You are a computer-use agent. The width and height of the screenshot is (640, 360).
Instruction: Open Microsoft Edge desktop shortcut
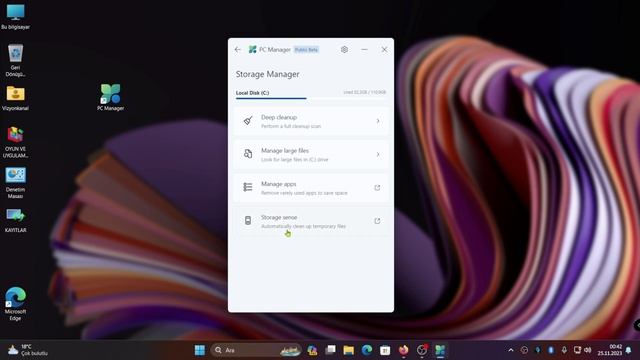pyautogui.click(x=16, y=303)
